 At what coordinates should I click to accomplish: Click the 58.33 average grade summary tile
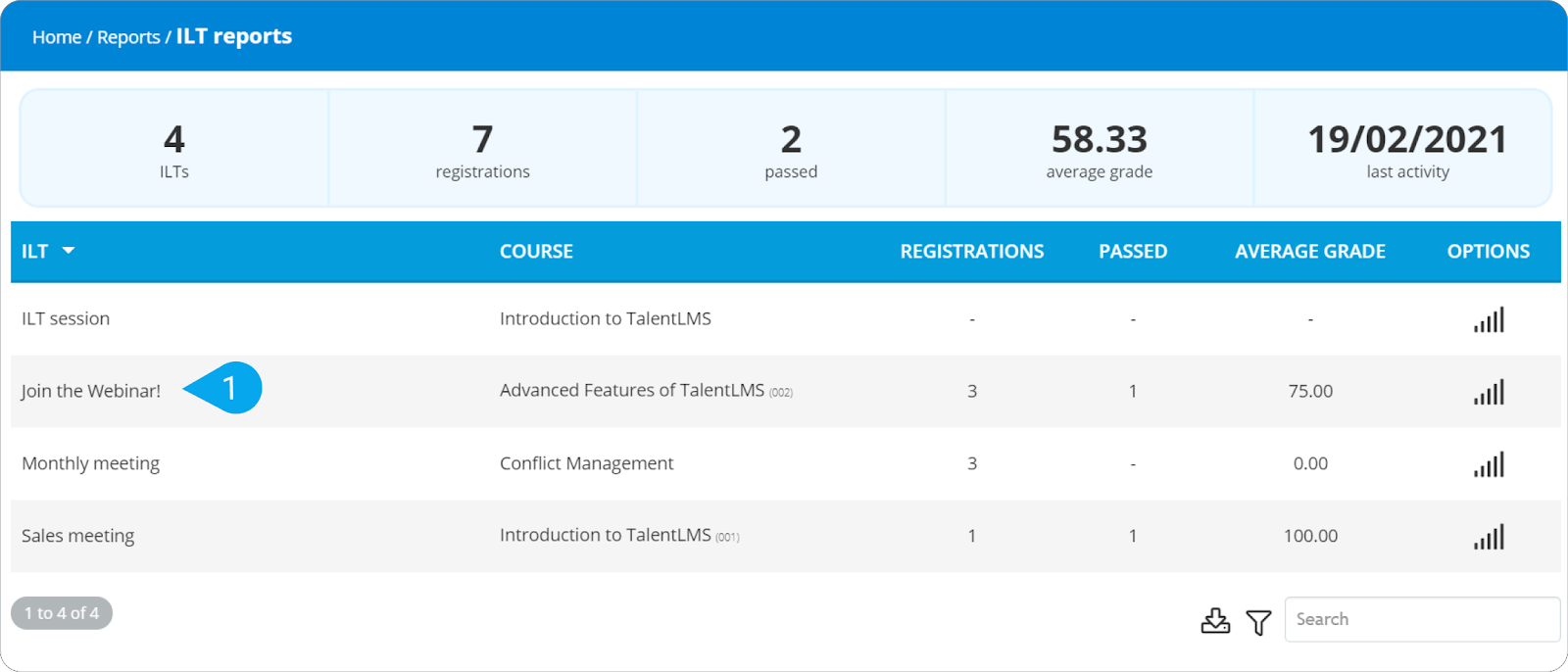(x=1100, y=149)
